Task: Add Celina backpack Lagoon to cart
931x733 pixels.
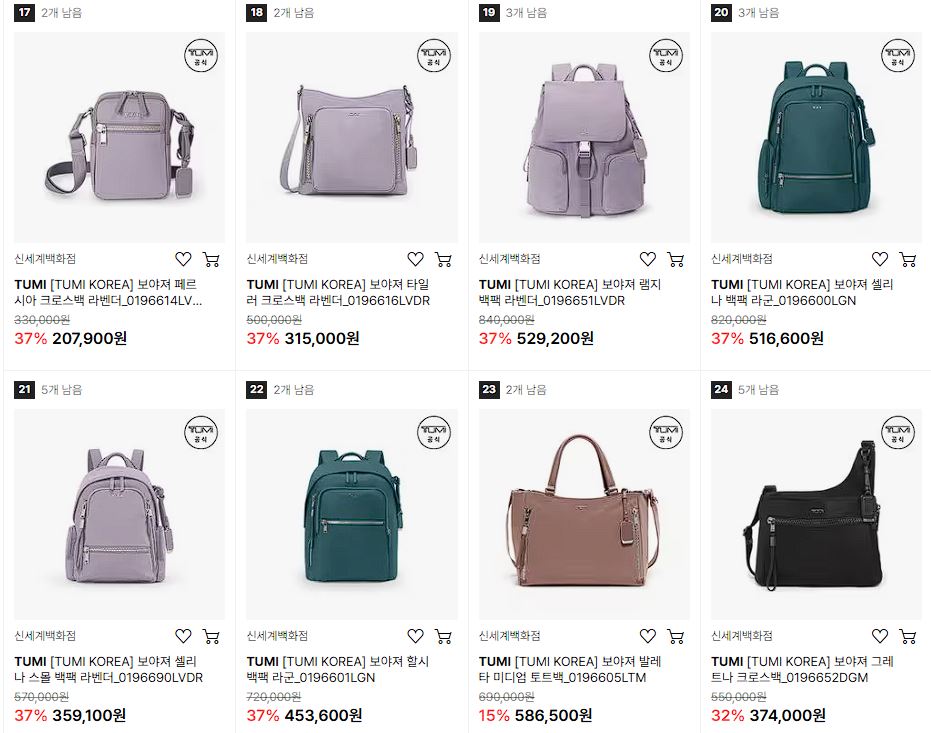Action: click(x=907, y=259)
